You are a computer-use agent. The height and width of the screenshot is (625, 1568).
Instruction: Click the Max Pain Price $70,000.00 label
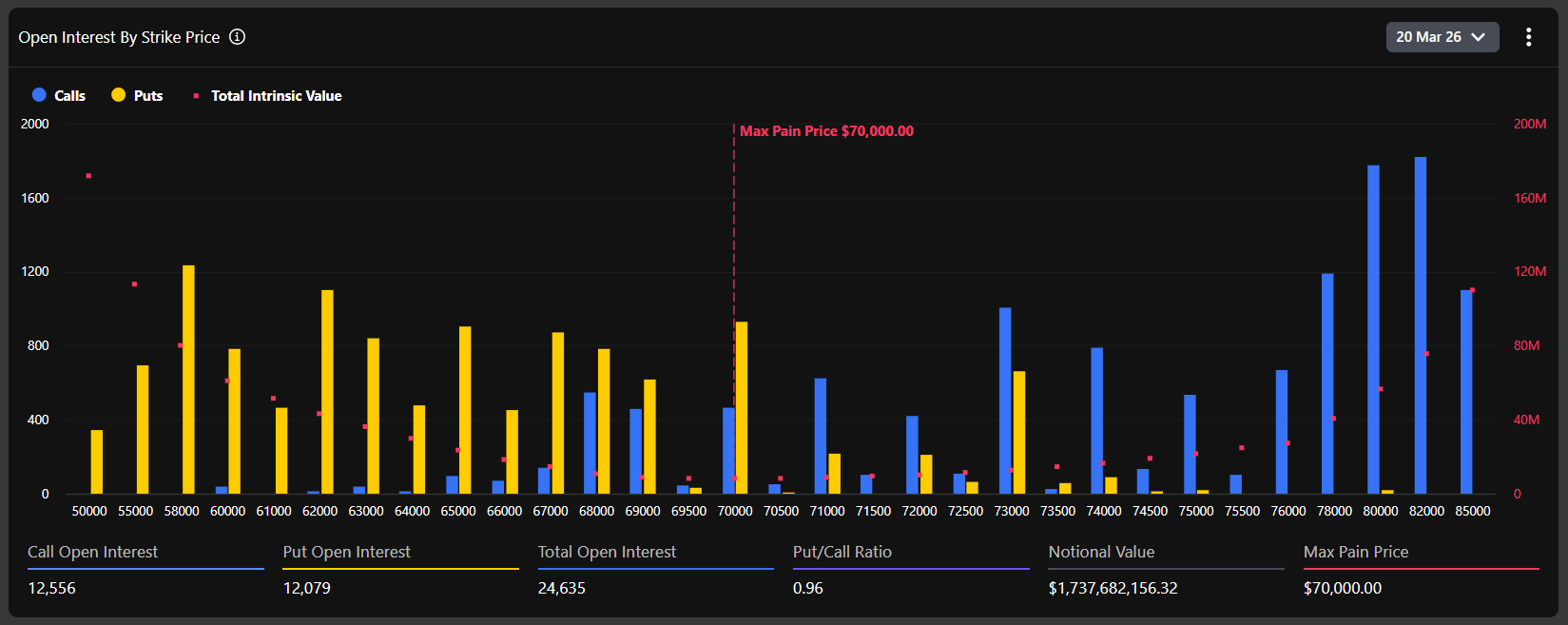826,131
